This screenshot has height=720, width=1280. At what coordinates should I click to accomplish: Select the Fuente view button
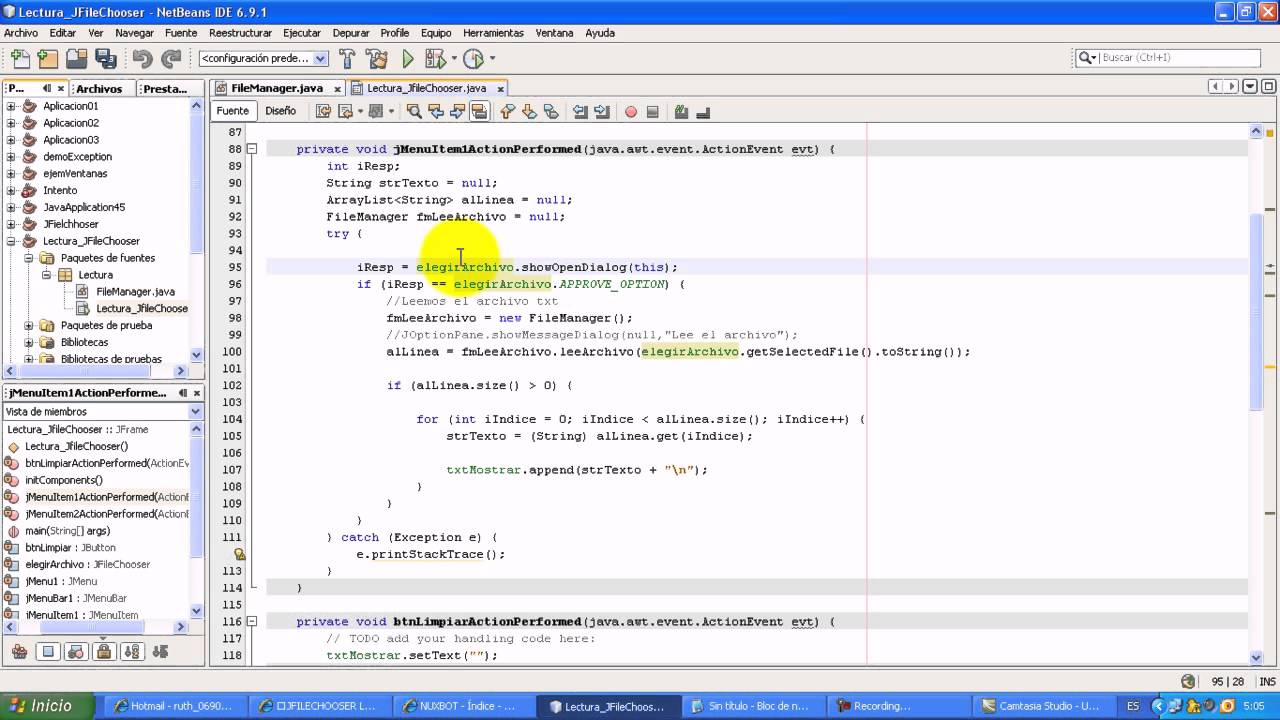233,111
